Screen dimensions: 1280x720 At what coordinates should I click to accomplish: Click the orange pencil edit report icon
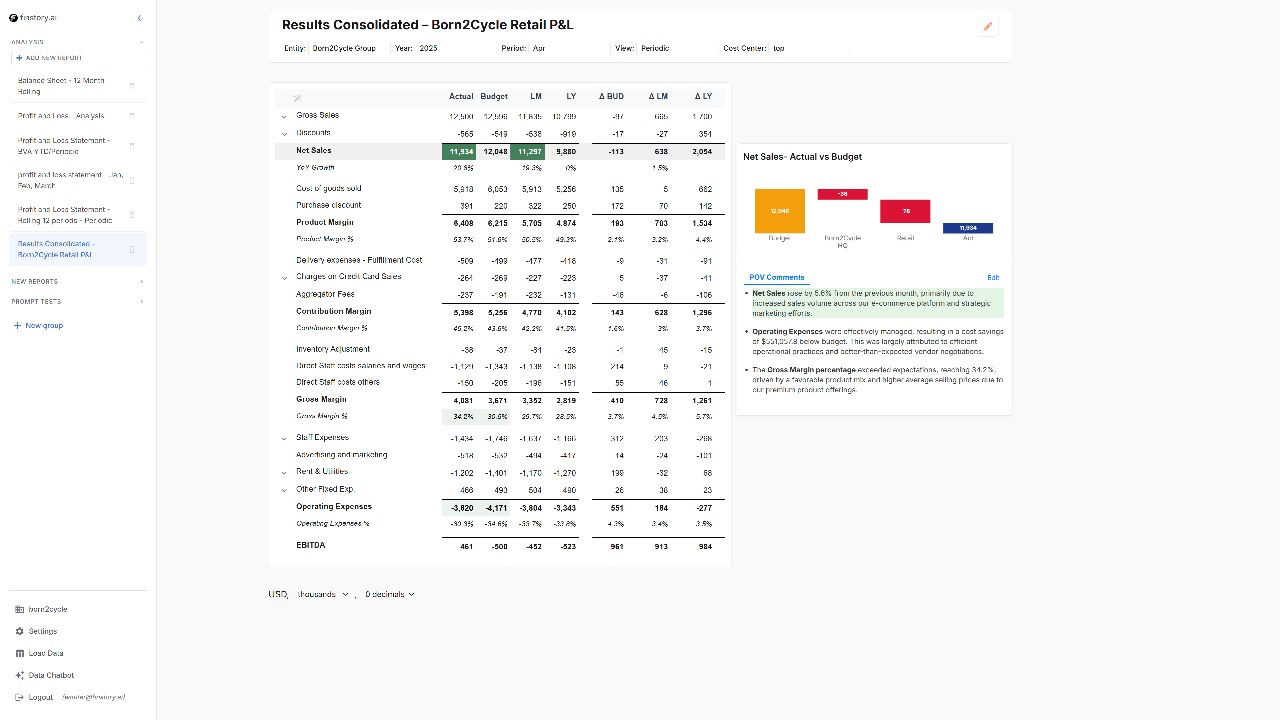click(x=988, y=27)
